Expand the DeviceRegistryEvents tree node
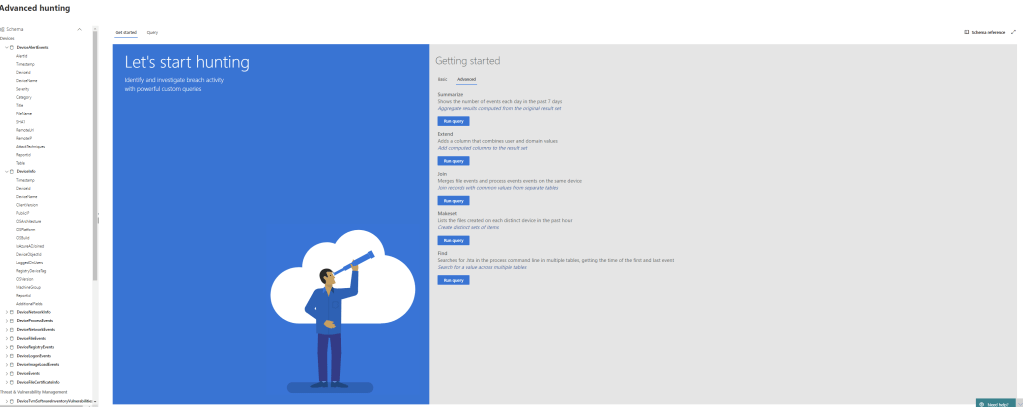The height and width of the screenshot is (407, 1023). (6, 347)
